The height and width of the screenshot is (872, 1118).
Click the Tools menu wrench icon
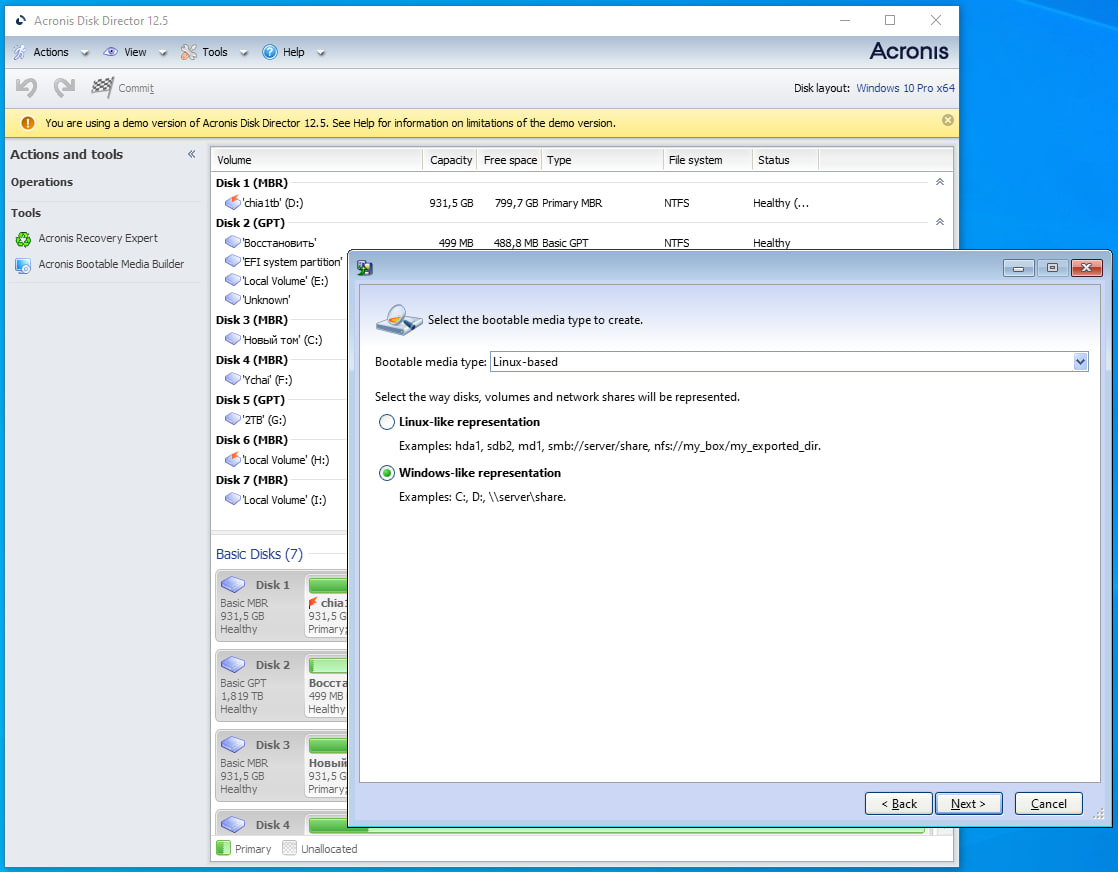tap(188, 52)
